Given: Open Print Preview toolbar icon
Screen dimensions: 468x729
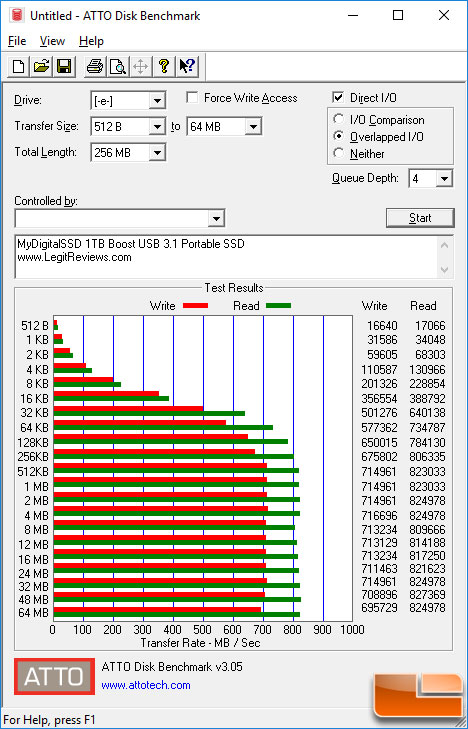Looking at the screenshot, I should pos(118,66).
